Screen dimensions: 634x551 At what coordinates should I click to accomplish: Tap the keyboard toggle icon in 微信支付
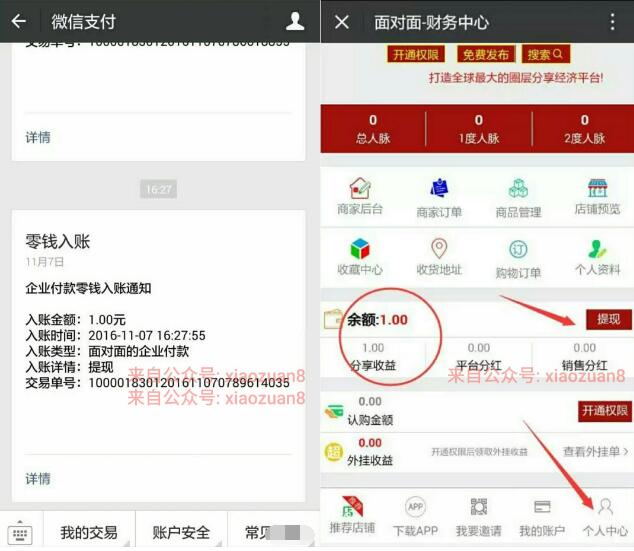click(x=20, y=532)
